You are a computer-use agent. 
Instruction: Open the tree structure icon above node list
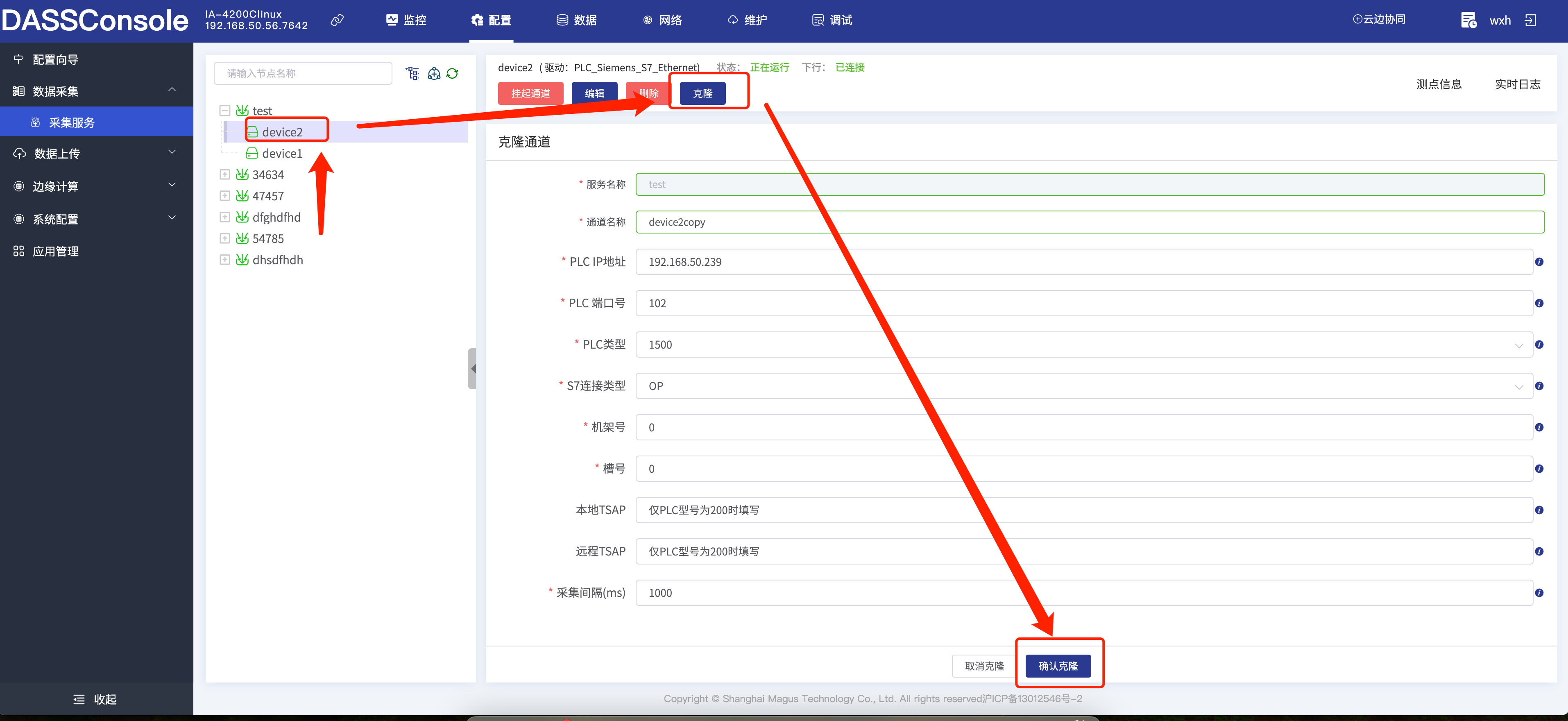pos(413,74)
